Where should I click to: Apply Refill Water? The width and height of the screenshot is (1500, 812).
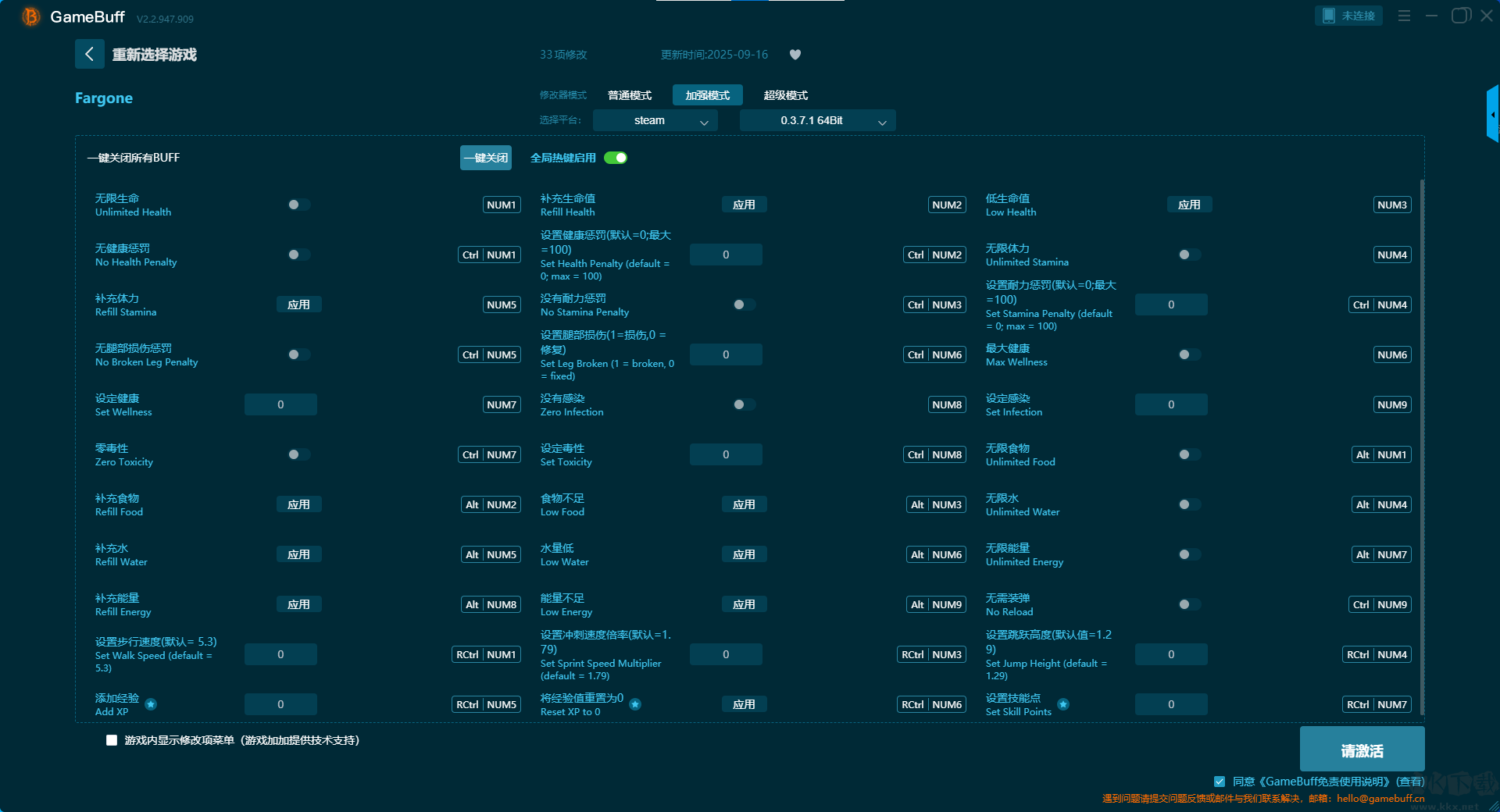[298, 554]
